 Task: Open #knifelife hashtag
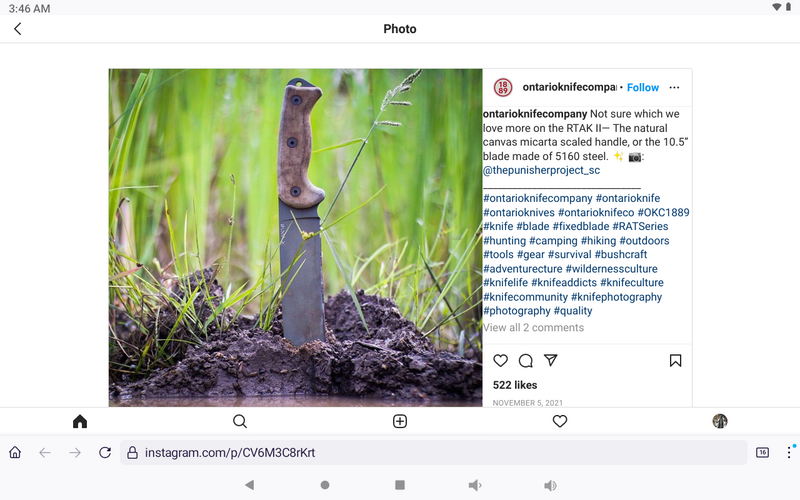pyautogui.click(x=506, y=283)
